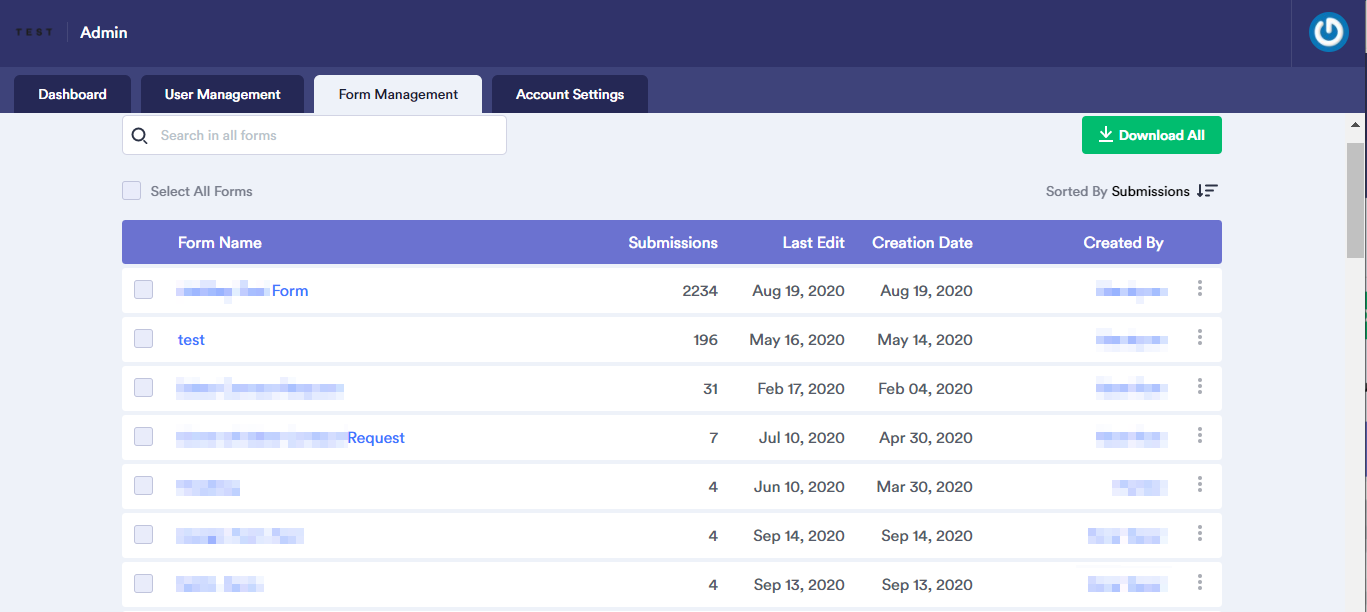Image resolution: width=1367 pixels, height=612 pixels.
Task: Expand options menu for Sep 14, 2020 form
Action: [1199, 534]
